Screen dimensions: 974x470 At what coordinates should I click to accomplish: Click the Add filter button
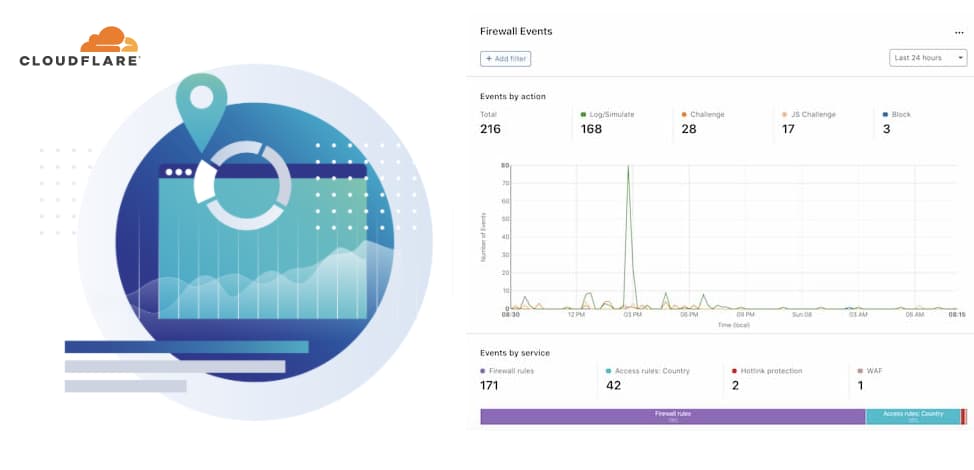click(x=506, y=59)
